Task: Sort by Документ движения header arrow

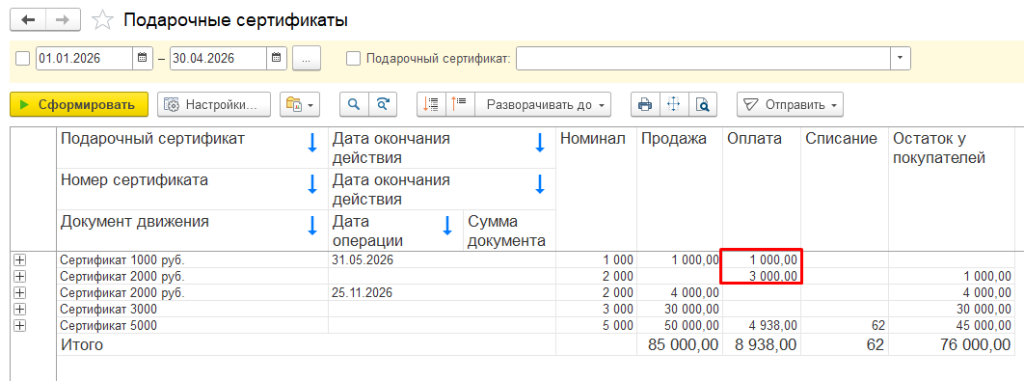Action: [312, 226]
